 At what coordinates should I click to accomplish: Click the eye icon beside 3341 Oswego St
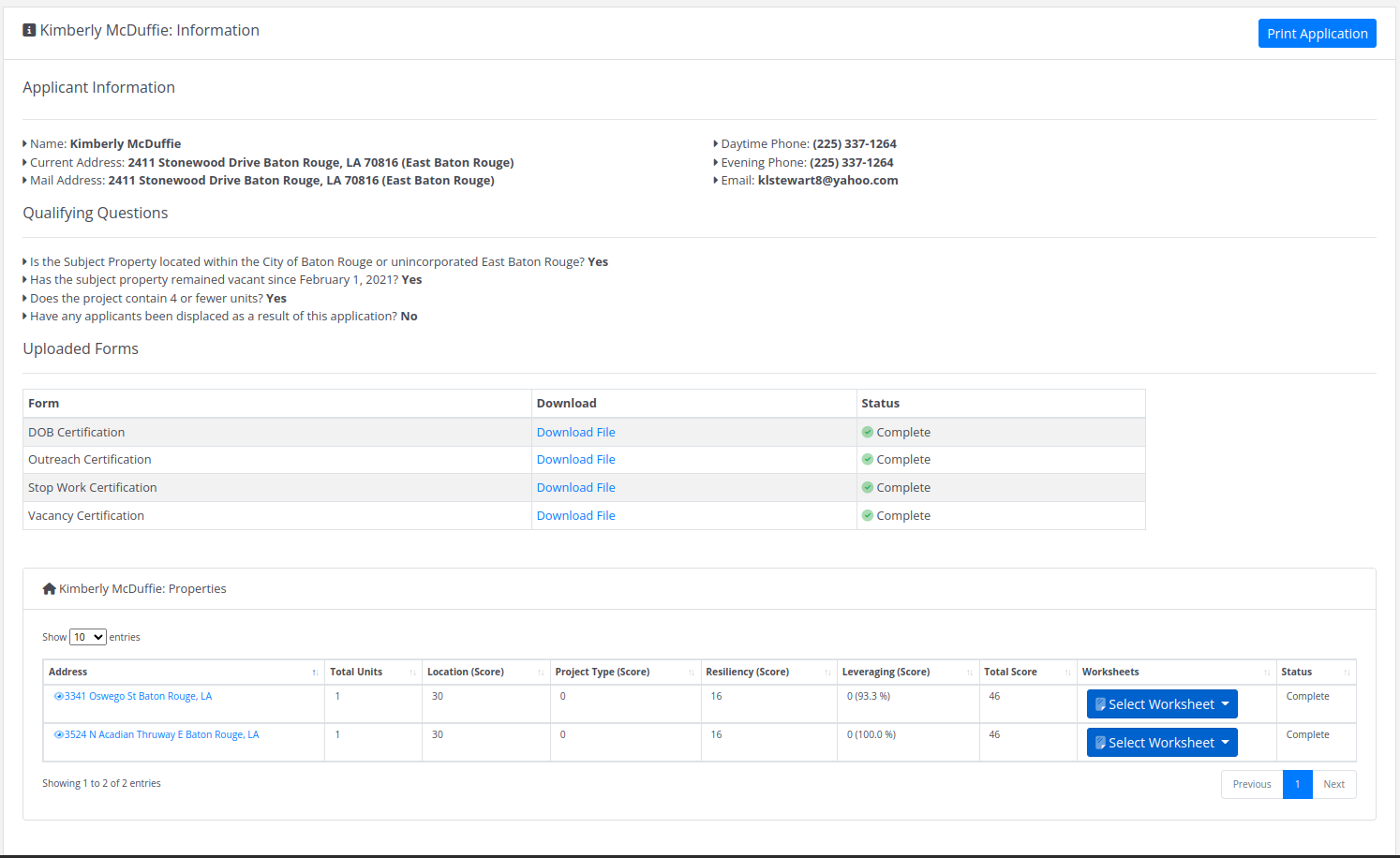tap(59, 697)
